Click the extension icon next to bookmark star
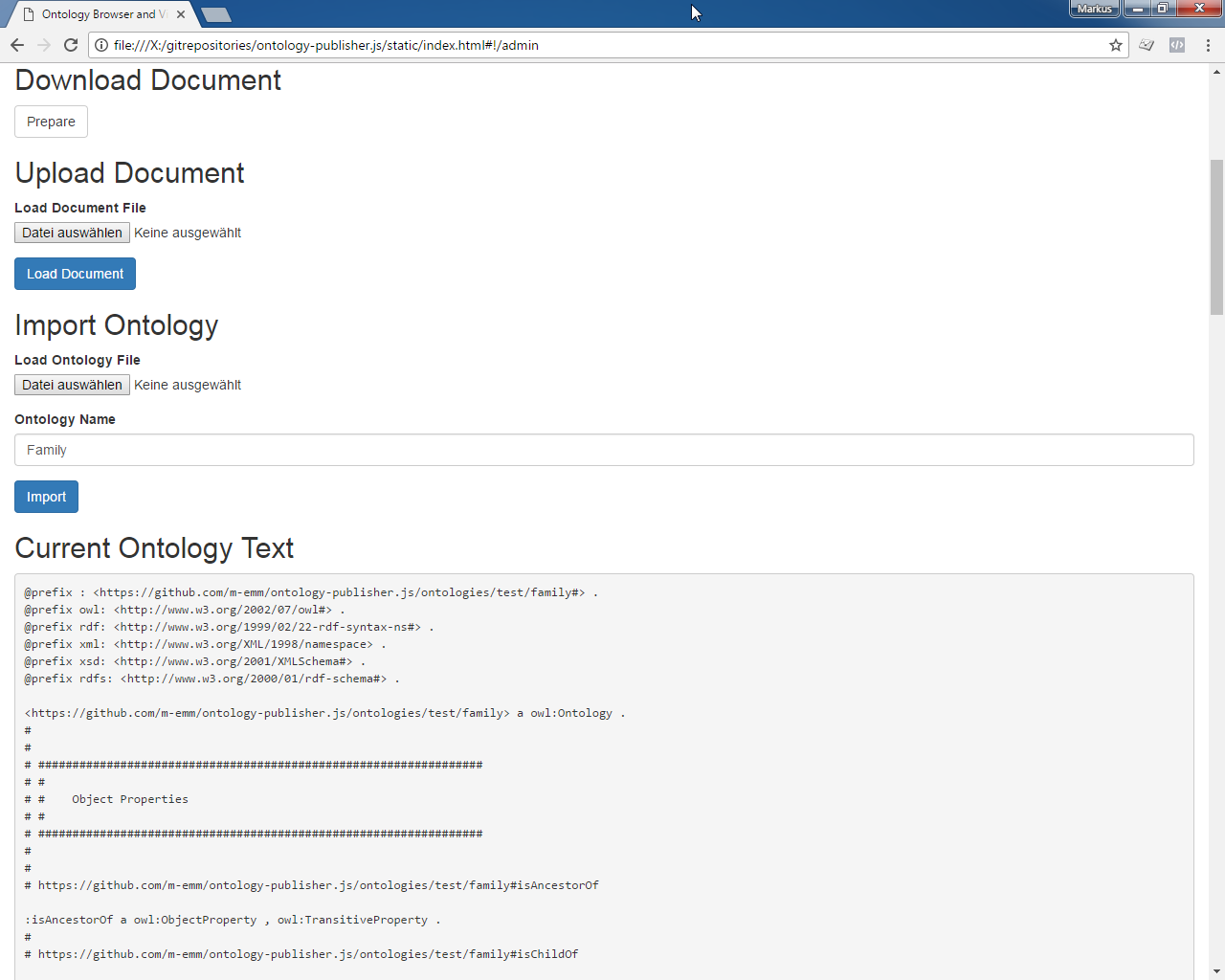The width and height of the screenshot is (1225, 980). (x=1147, y=45)
